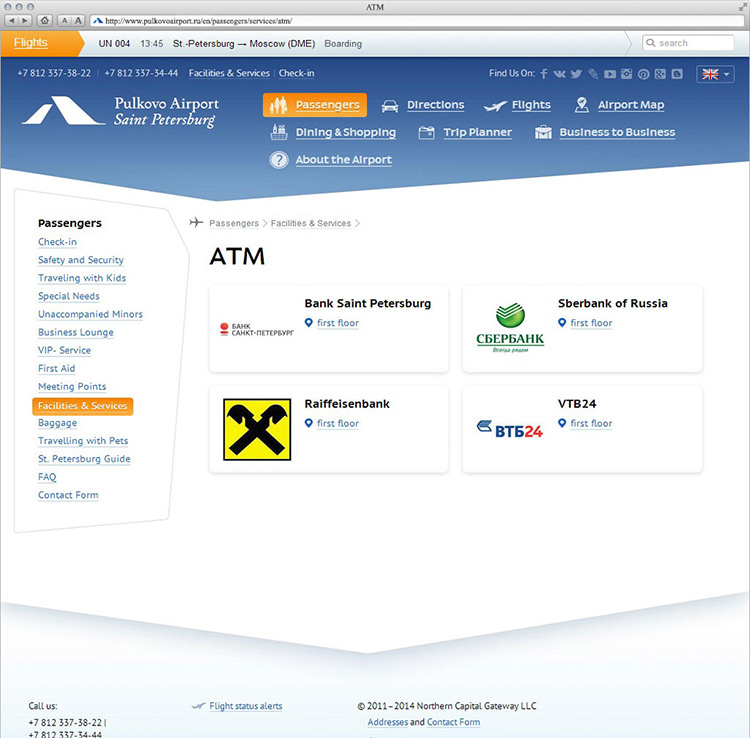Open the Safety and Security sidebar link
This screenshot has width=750, height=738.
click(81, 260)
